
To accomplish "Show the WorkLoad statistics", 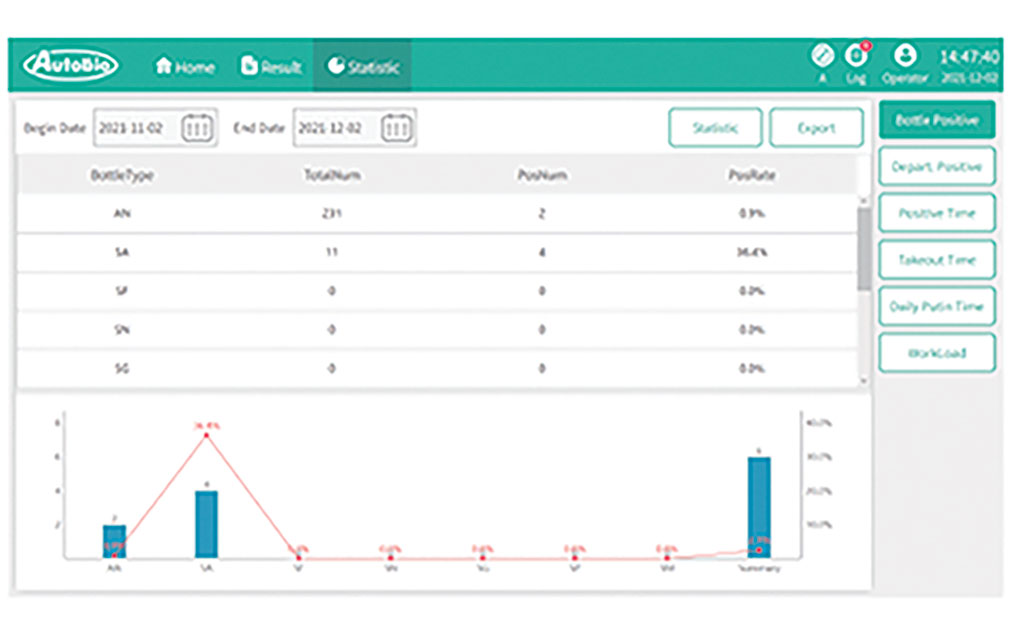I will (937, 353).
